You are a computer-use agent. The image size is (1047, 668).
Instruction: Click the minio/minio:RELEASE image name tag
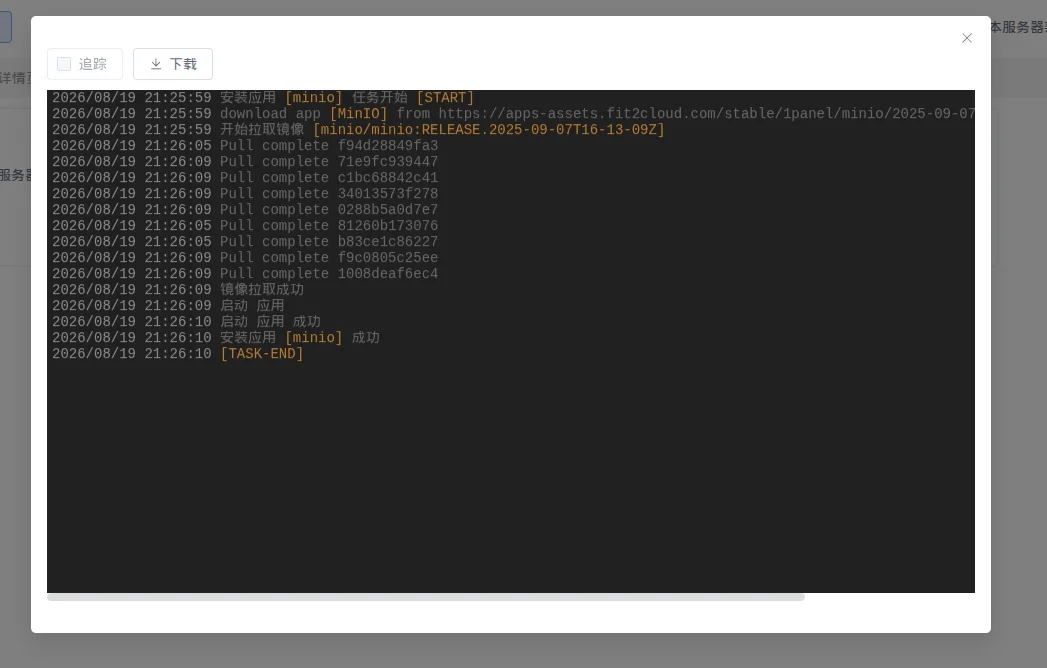(489, 130)
